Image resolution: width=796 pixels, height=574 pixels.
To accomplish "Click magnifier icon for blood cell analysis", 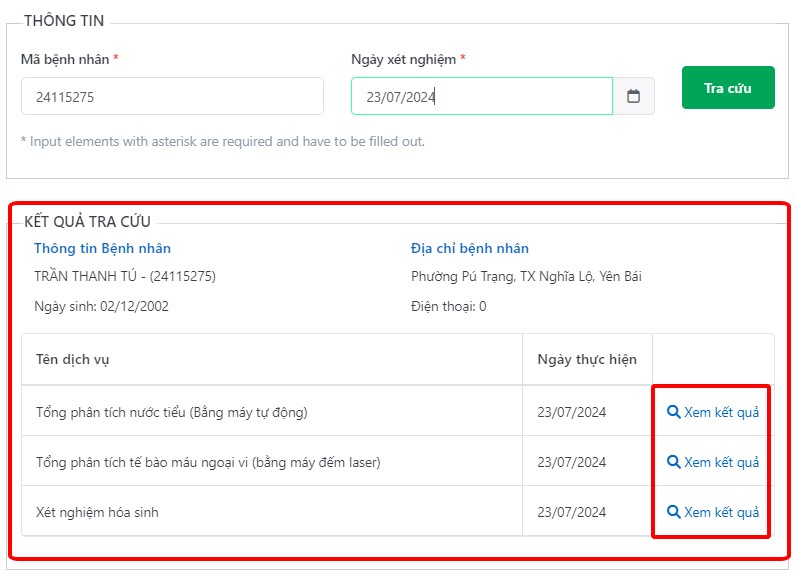I will [673, 462].
